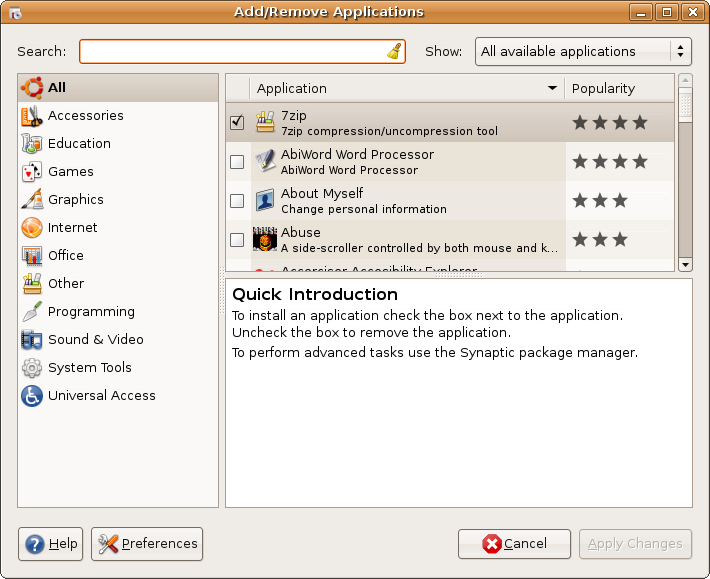Open the Universal Access wheelchair icon
Viewport: 710px width, 579px height.
coord(32,396)
